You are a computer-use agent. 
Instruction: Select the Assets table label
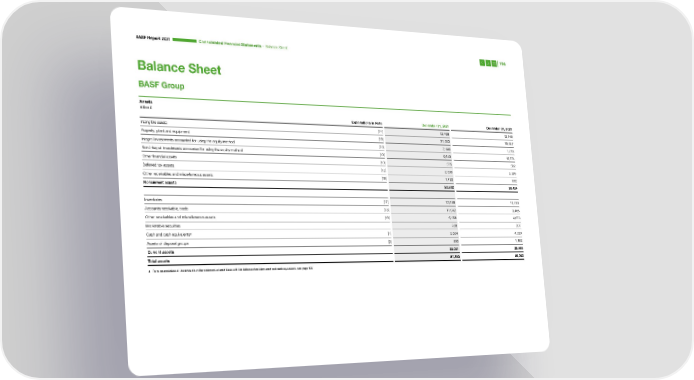coord(146,102)
